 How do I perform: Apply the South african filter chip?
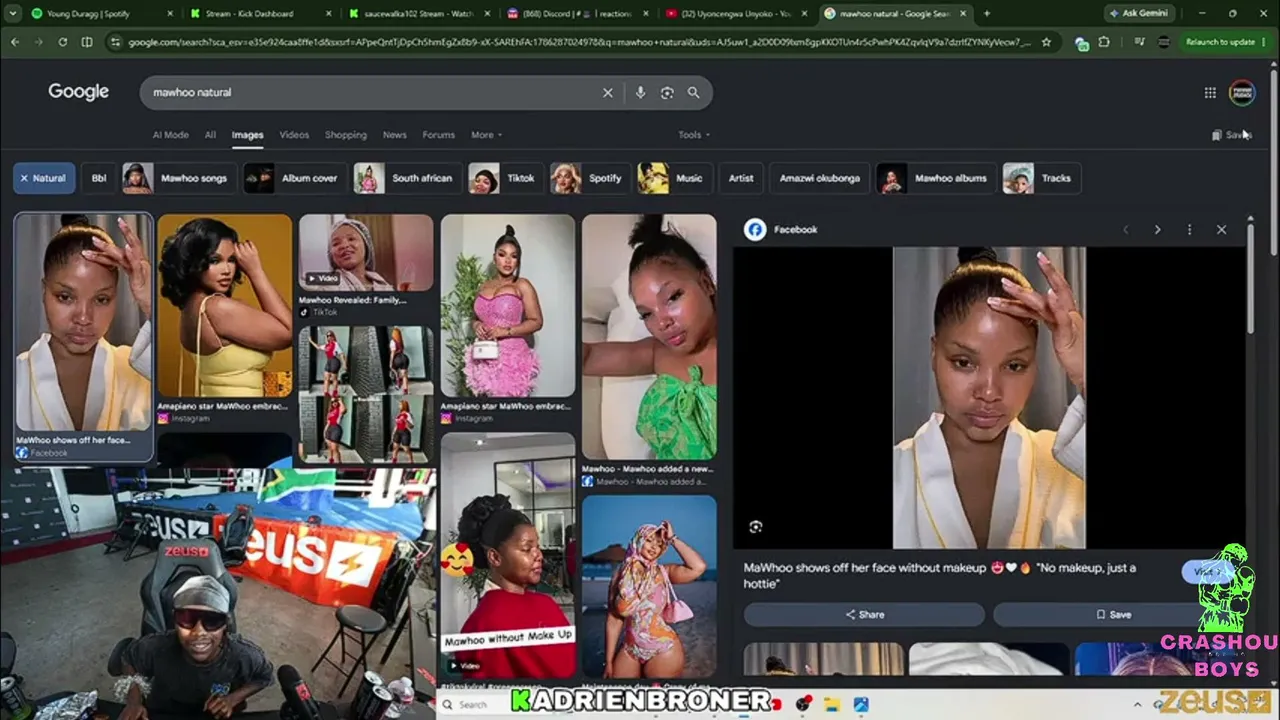[x=407, y=178]
